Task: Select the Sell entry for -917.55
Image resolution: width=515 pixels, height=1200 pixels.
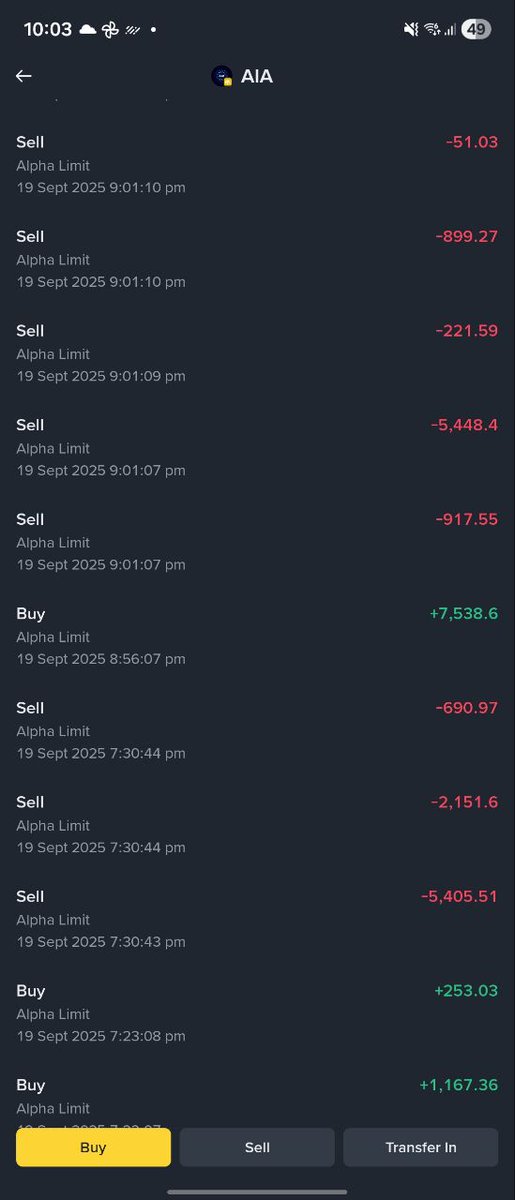Action: click(257, 541)
